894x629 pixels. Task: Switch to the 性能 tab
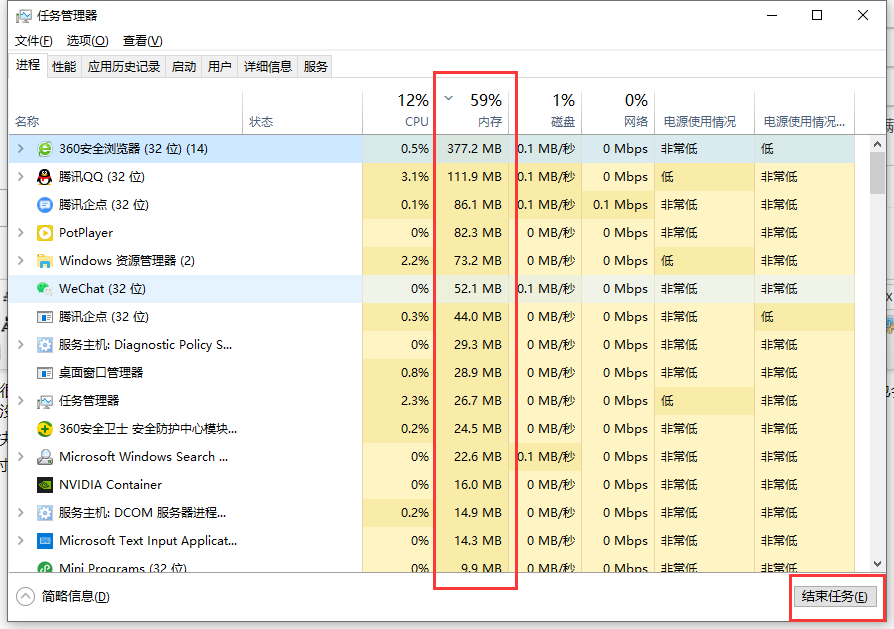64,67
